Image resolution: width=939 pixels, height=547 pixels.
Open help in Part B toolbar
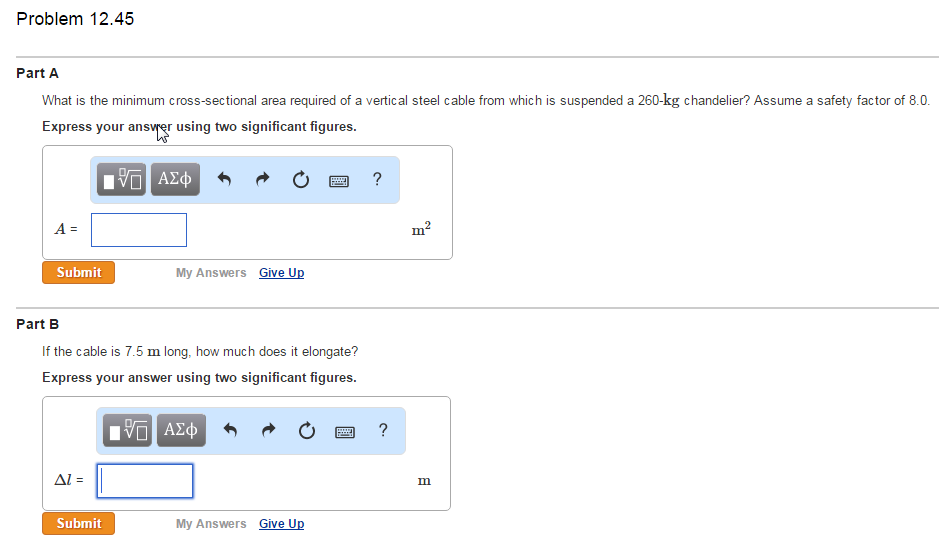tap(383, 430)
